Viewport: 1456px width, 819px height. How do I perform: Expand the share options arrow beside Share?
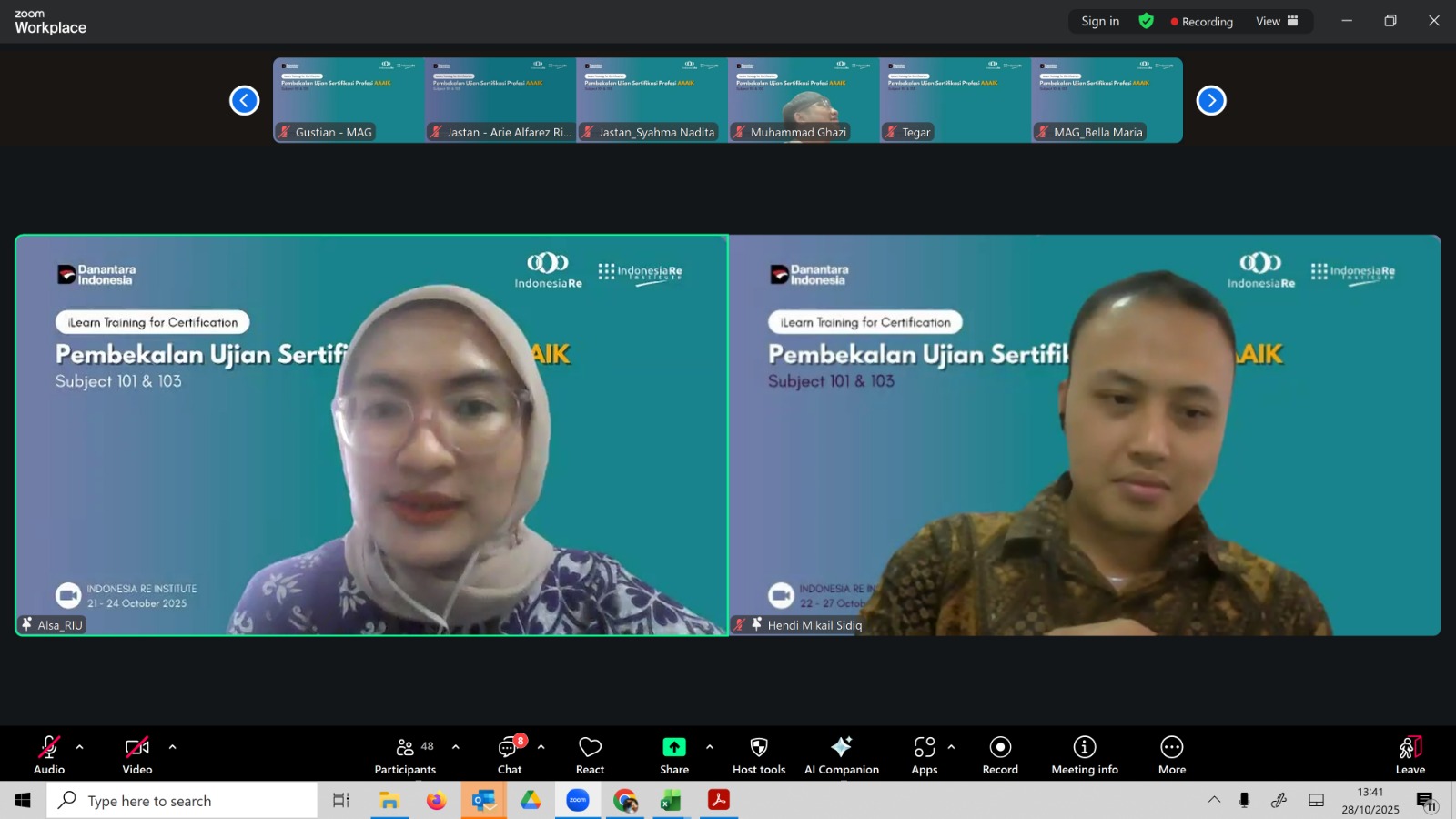[x=709, y=747]
